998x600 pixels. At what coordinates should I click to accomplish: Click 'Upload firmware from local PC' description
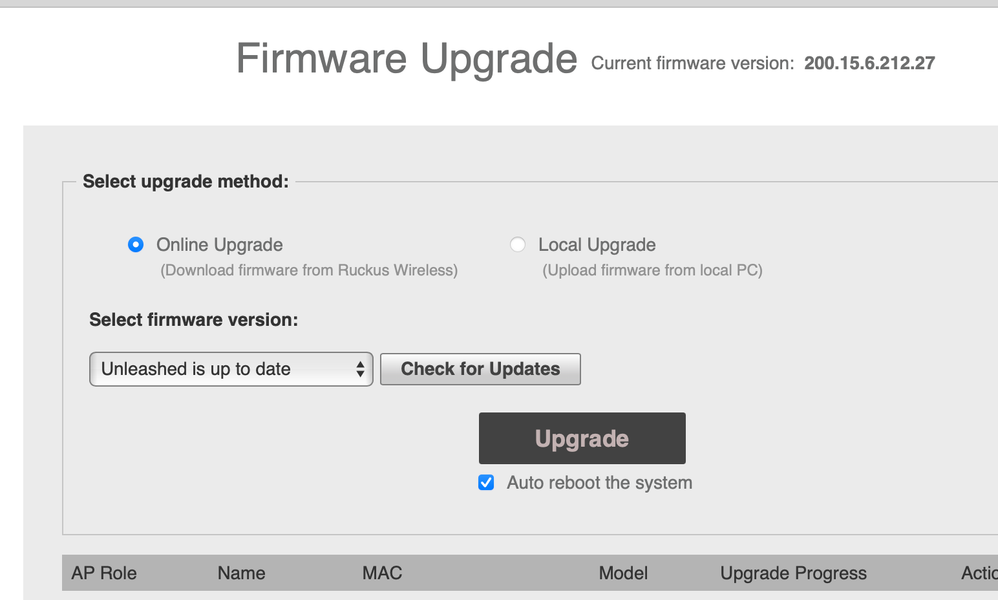pyautogui.click(x=652, y=270)
